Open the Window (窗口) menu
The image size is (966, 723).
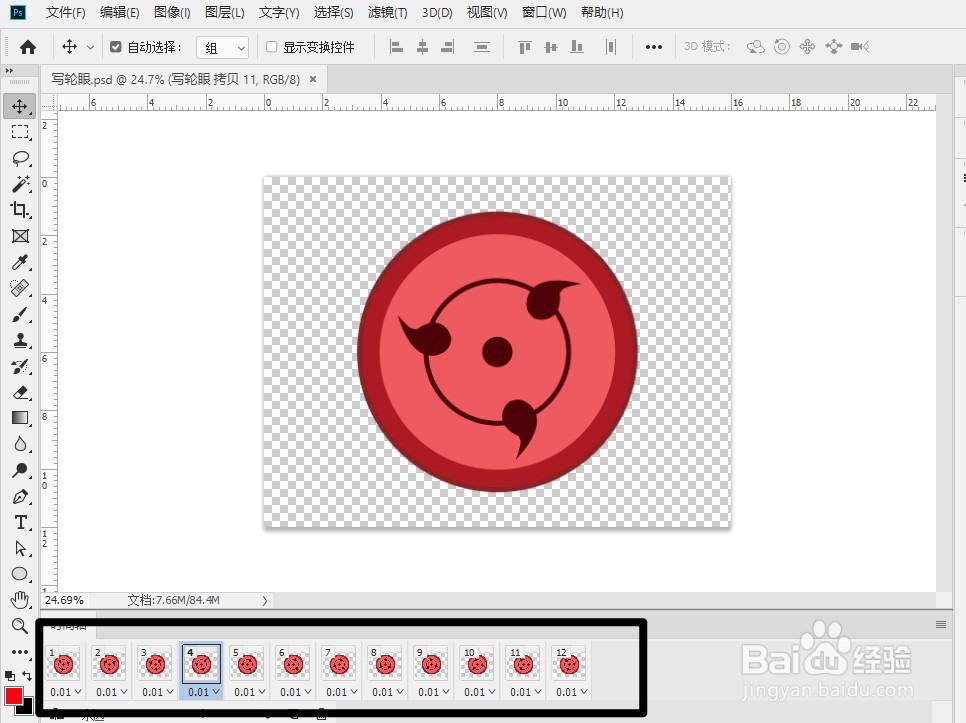pos(543,12)
